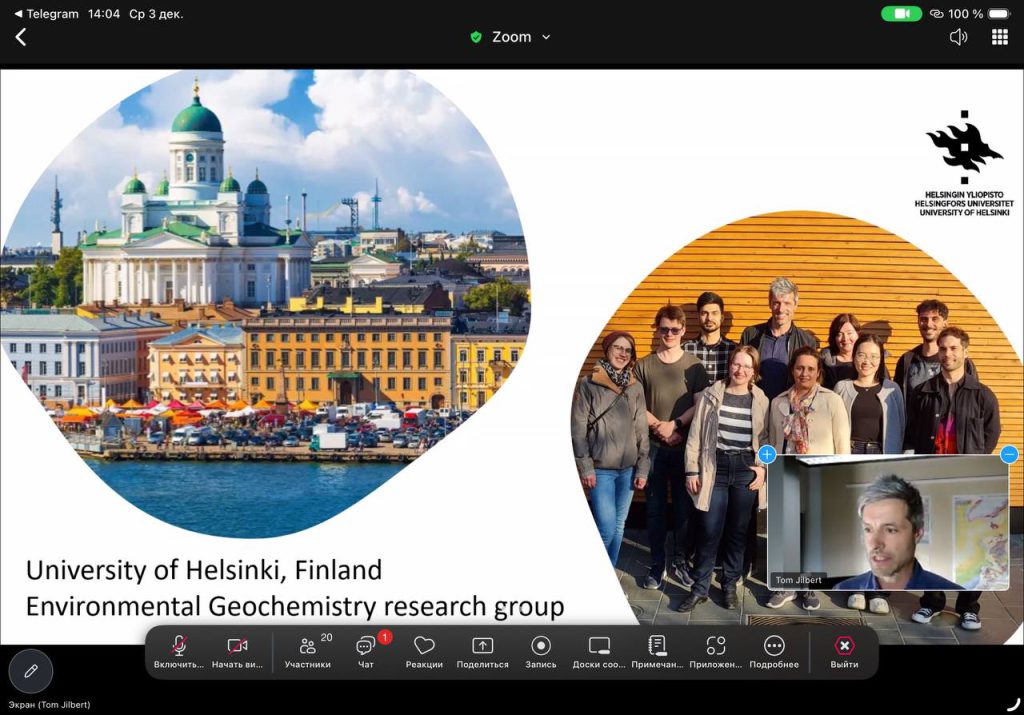
Task: Tap Tom Jilbert's video thumbnail
Action: coord(888,520)
